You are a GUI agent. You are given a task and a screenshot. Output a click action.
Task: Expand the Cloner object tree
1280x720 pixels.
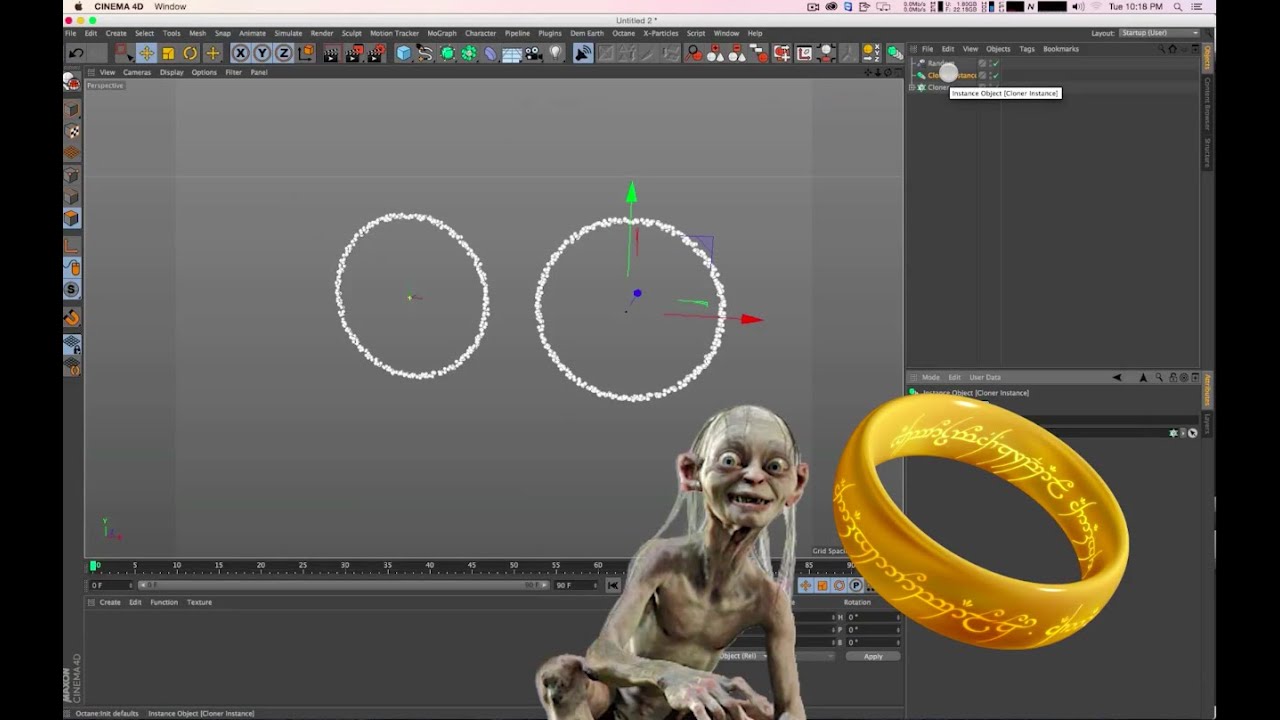(x=912, y=87)
